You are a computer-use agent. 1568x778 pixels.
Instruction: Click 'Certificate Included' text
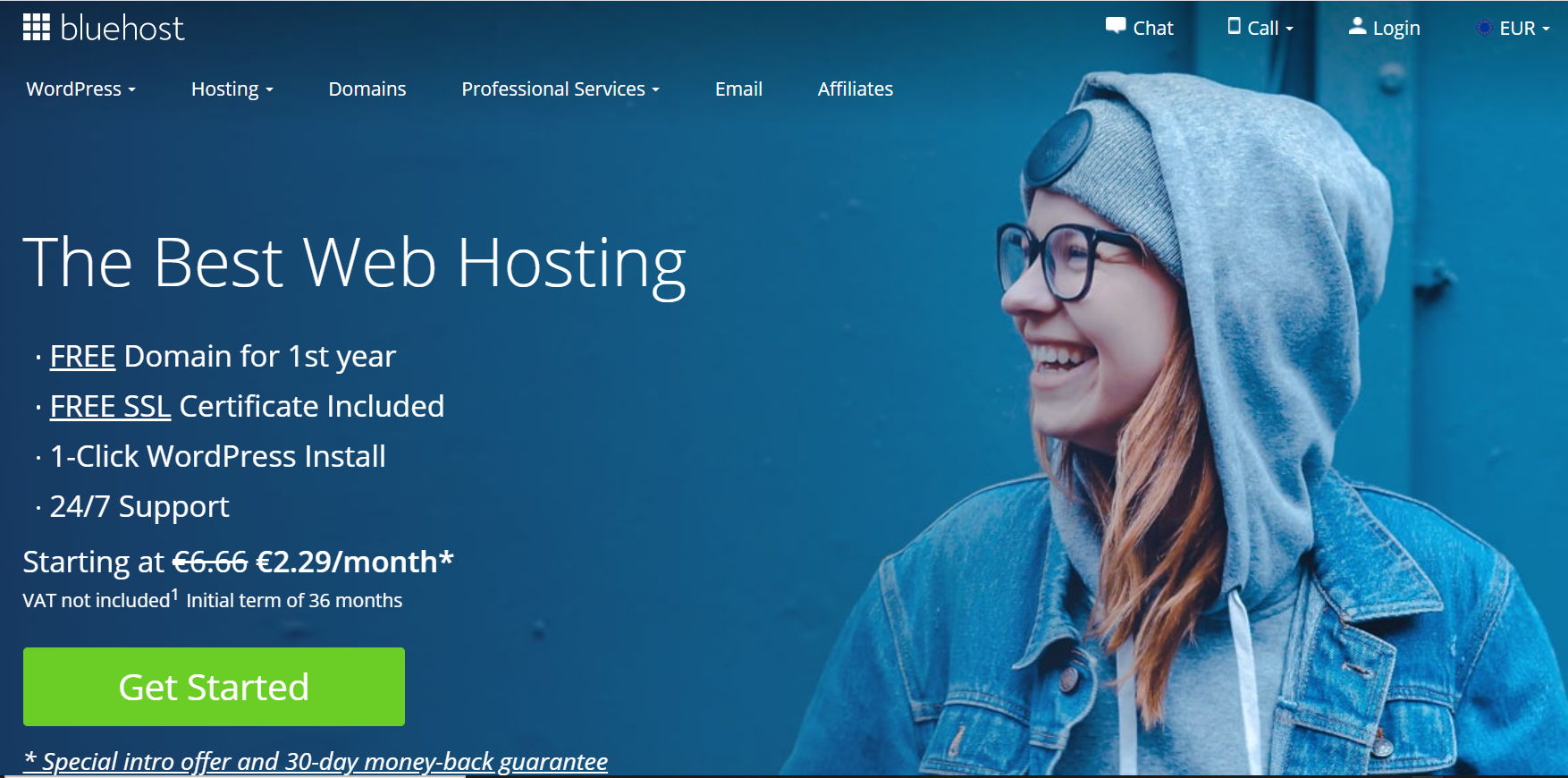312,406
